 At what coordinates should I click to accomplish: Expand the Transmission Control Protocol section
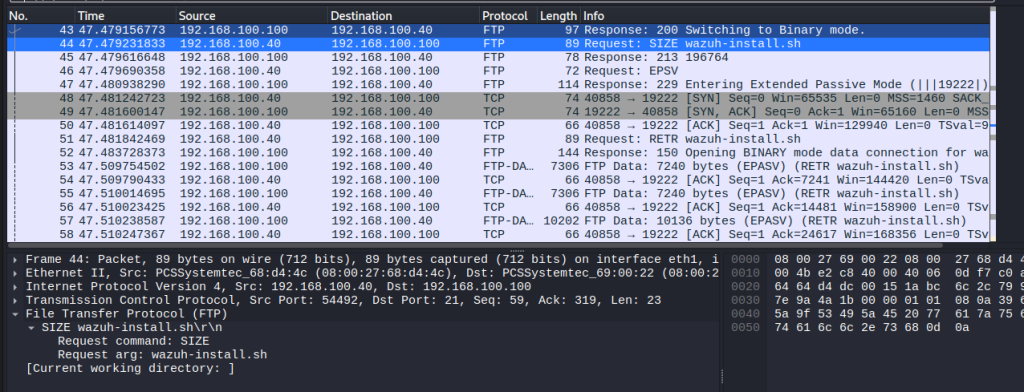(16, 301)
